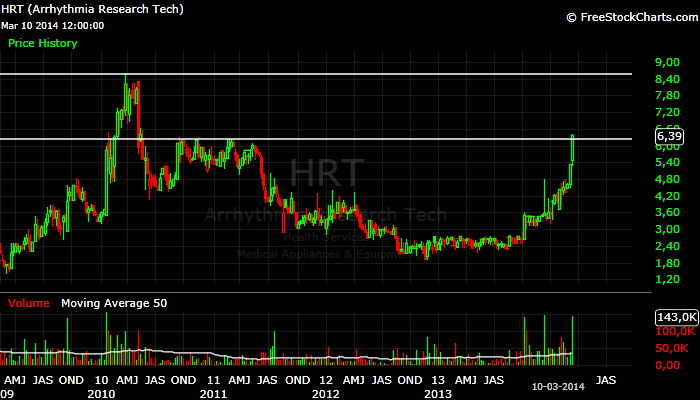Click the 2,40 price axis label
Screen dimensions: 700x400
click(x=667, y=246)
